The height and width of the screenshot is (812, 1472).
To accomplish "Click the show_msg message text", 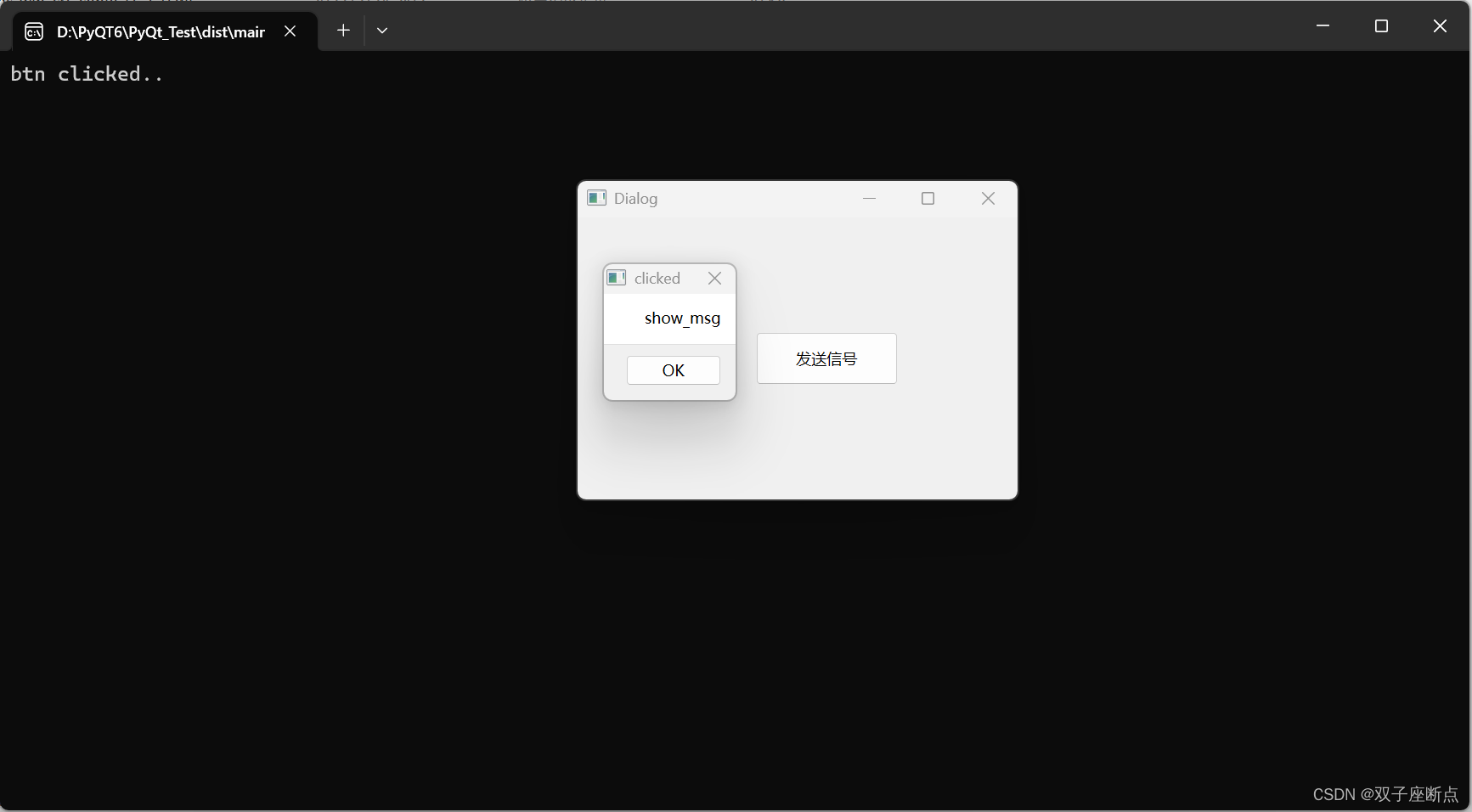I will coord(682,319).
